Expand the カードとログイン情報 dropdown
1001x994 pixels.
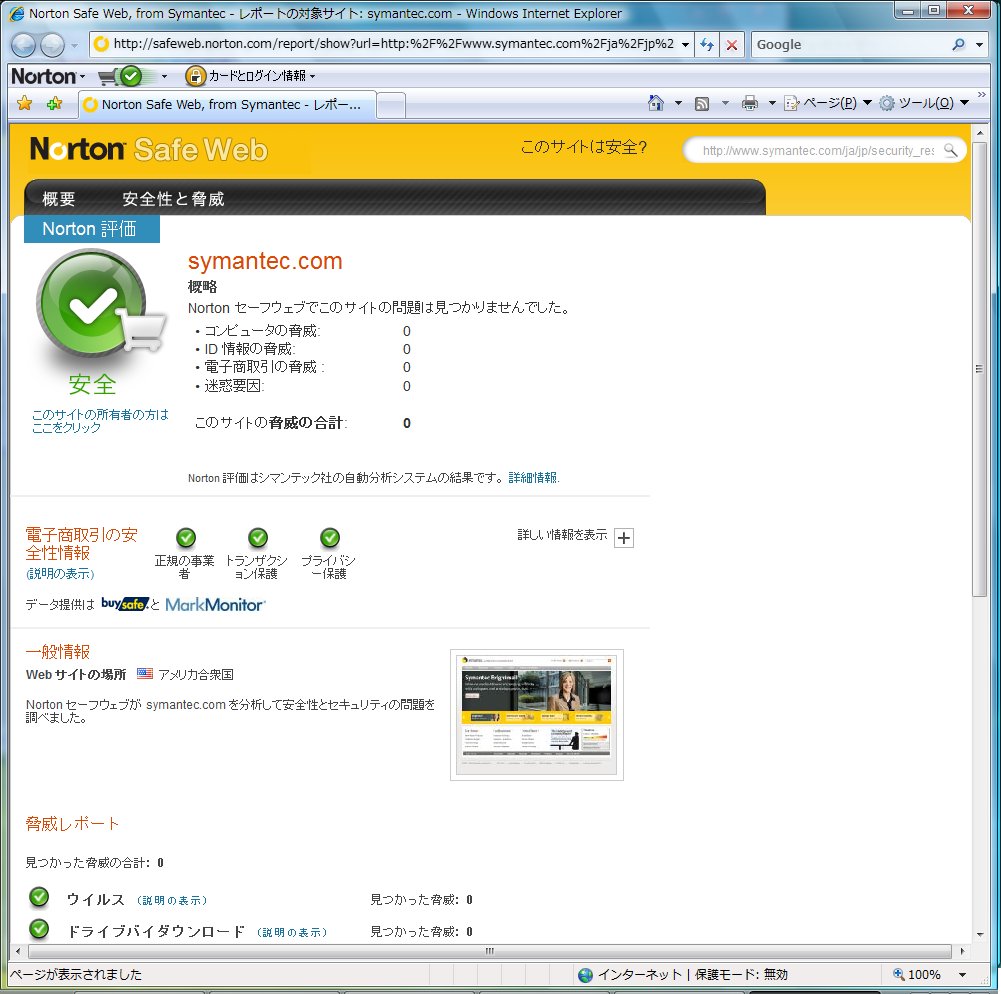click(x=312, y=77)
